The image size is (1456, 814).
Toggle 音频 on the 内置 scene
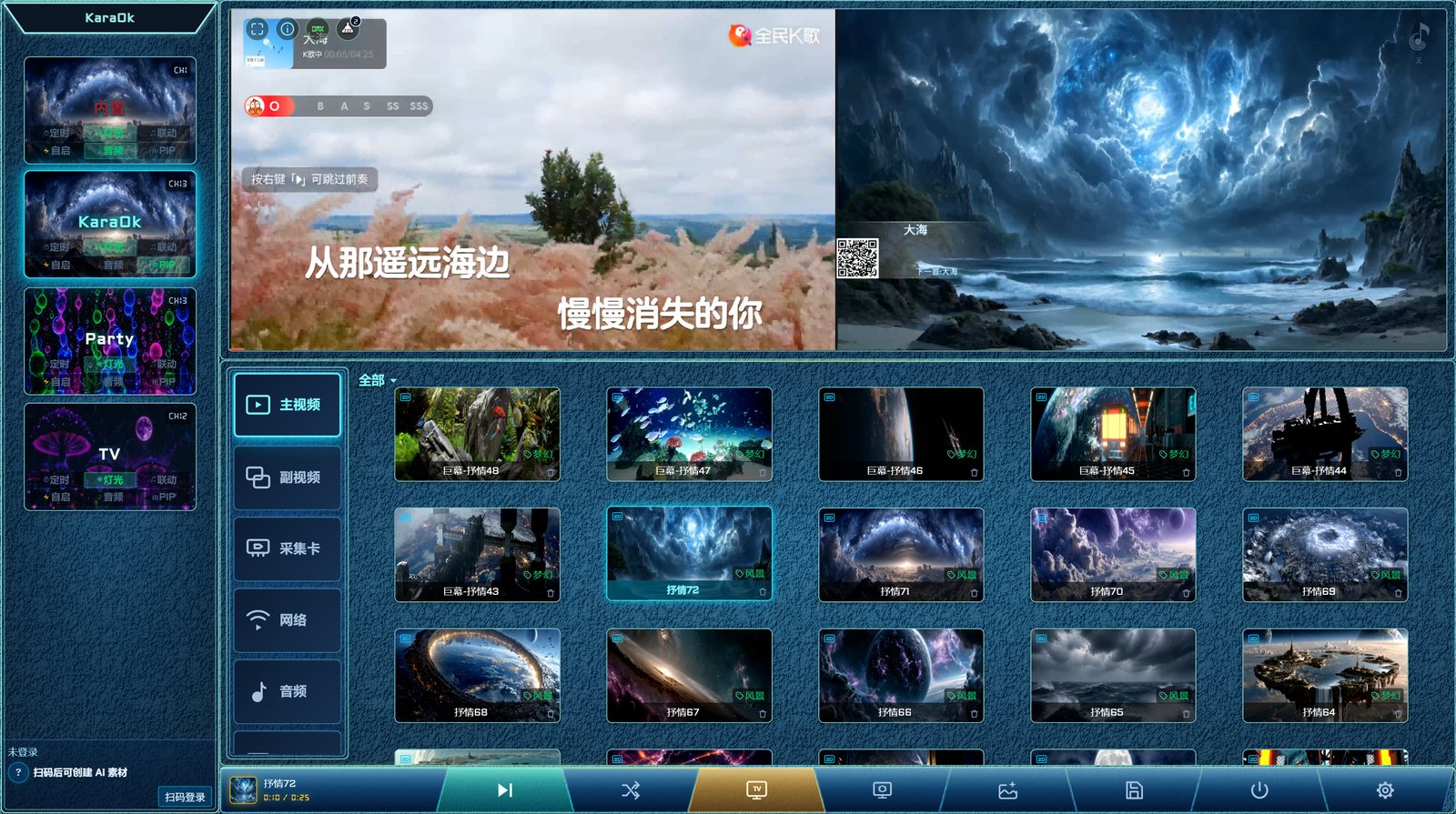click(110, 150)
